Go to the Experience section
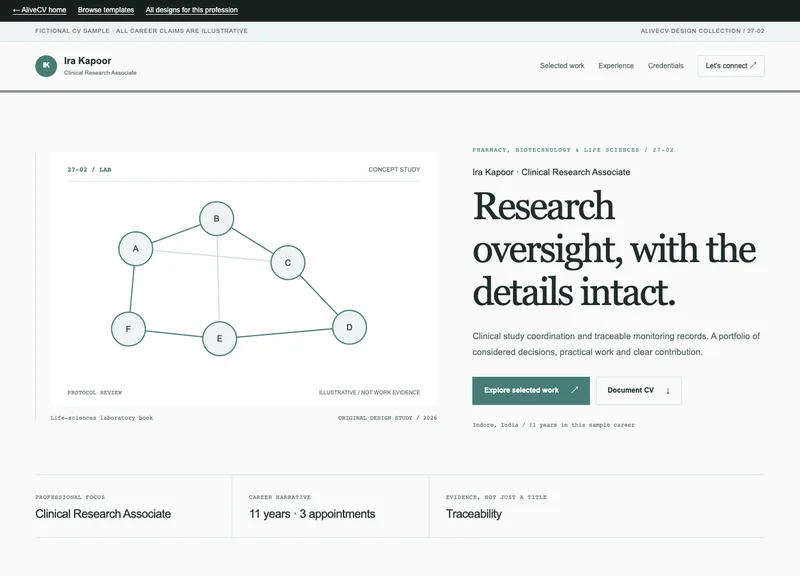This screenshot has height=576, width=800. coord(616,66)
